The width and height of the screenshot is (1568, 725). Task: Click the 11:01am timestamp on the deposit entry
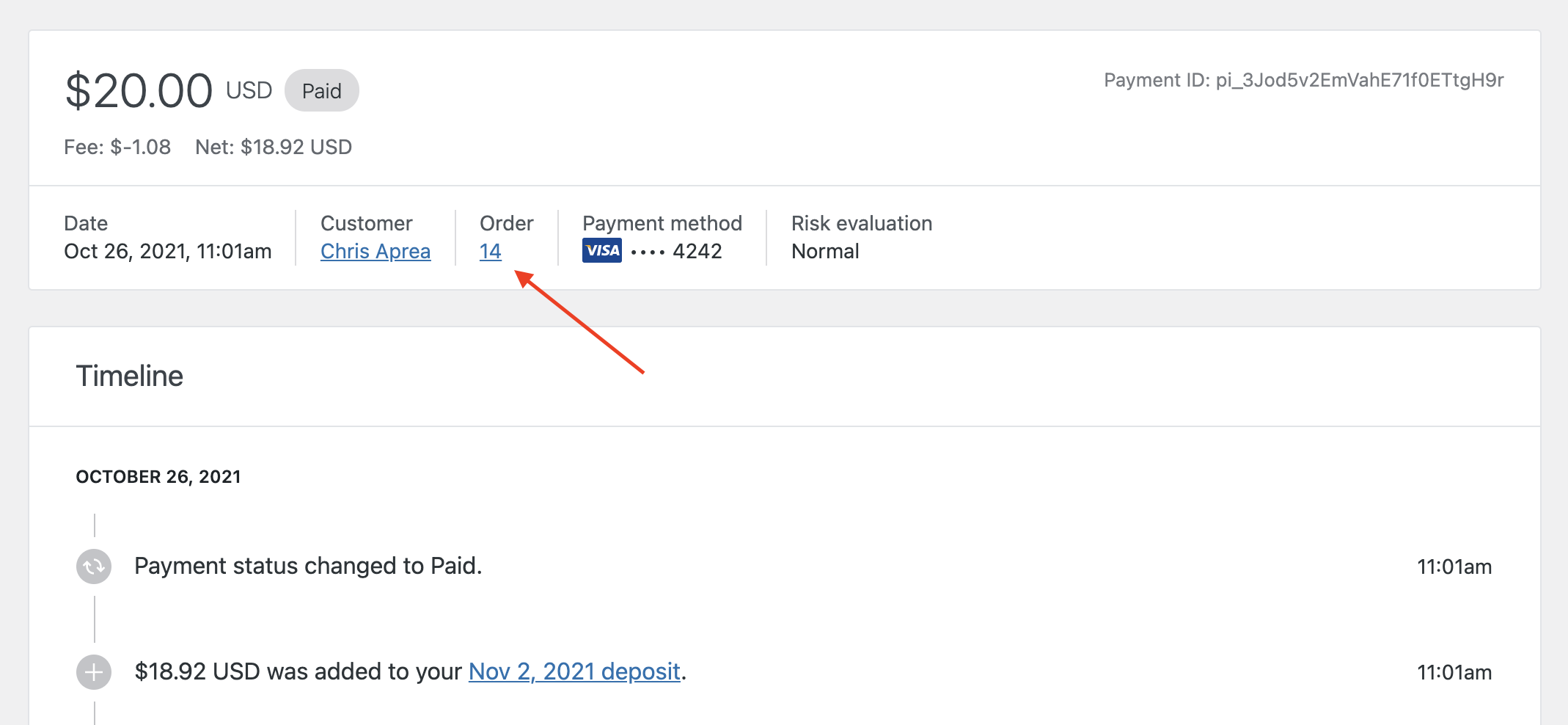pyautogui.click(x=1454, y=672)
